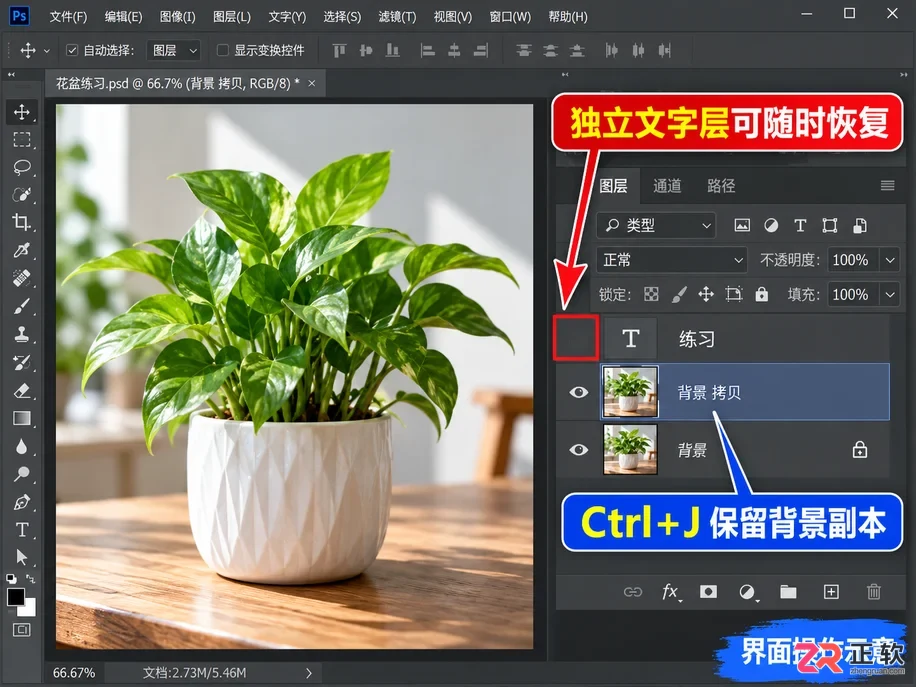Select the Dodge tool

(22, 474)
